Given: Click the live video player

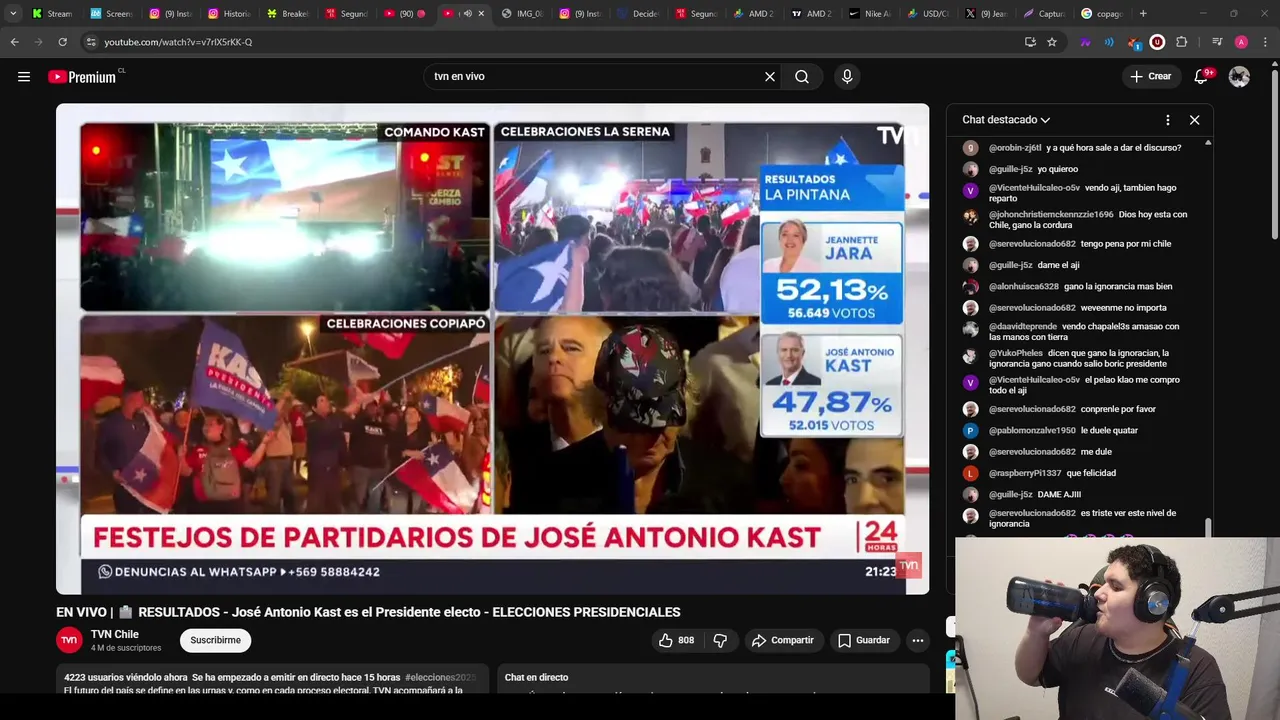Looking at the screenshot, I should click(x=492, y=349).
